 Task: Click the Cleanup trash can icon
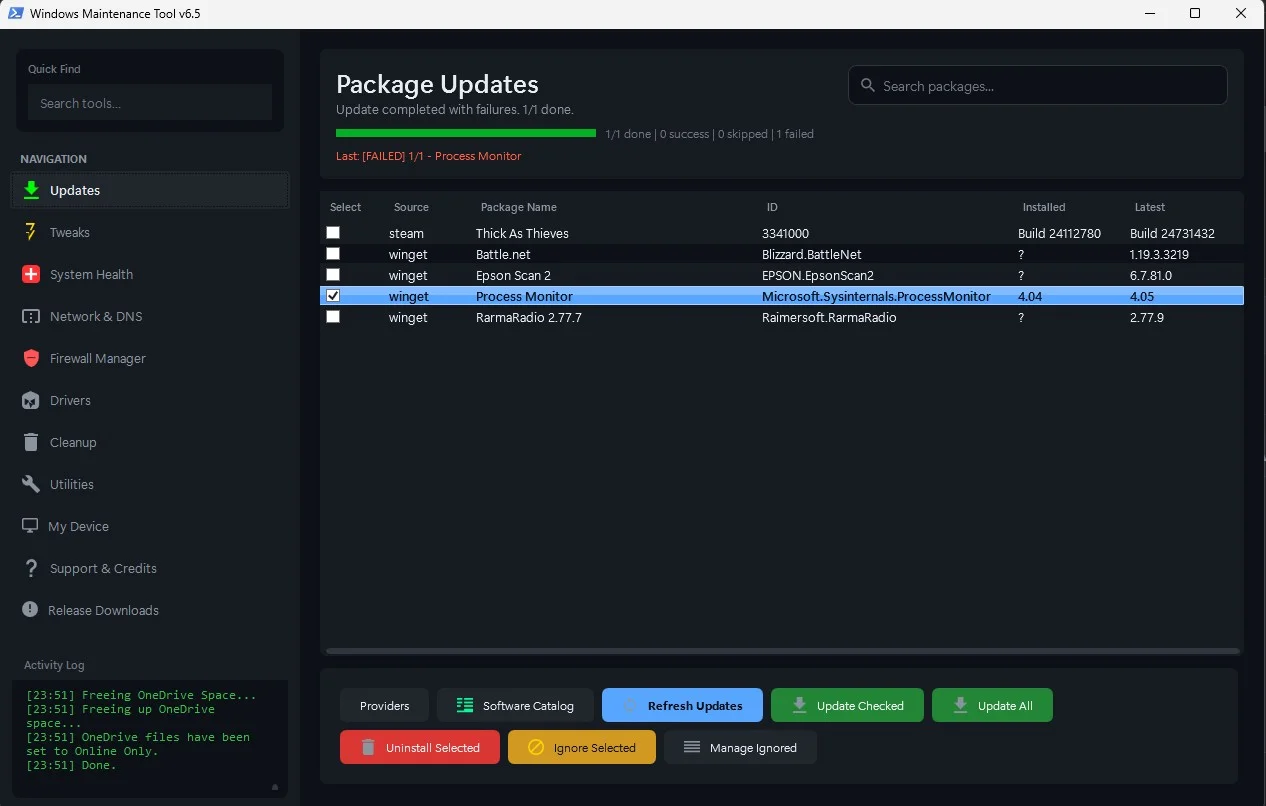point(31,442)
